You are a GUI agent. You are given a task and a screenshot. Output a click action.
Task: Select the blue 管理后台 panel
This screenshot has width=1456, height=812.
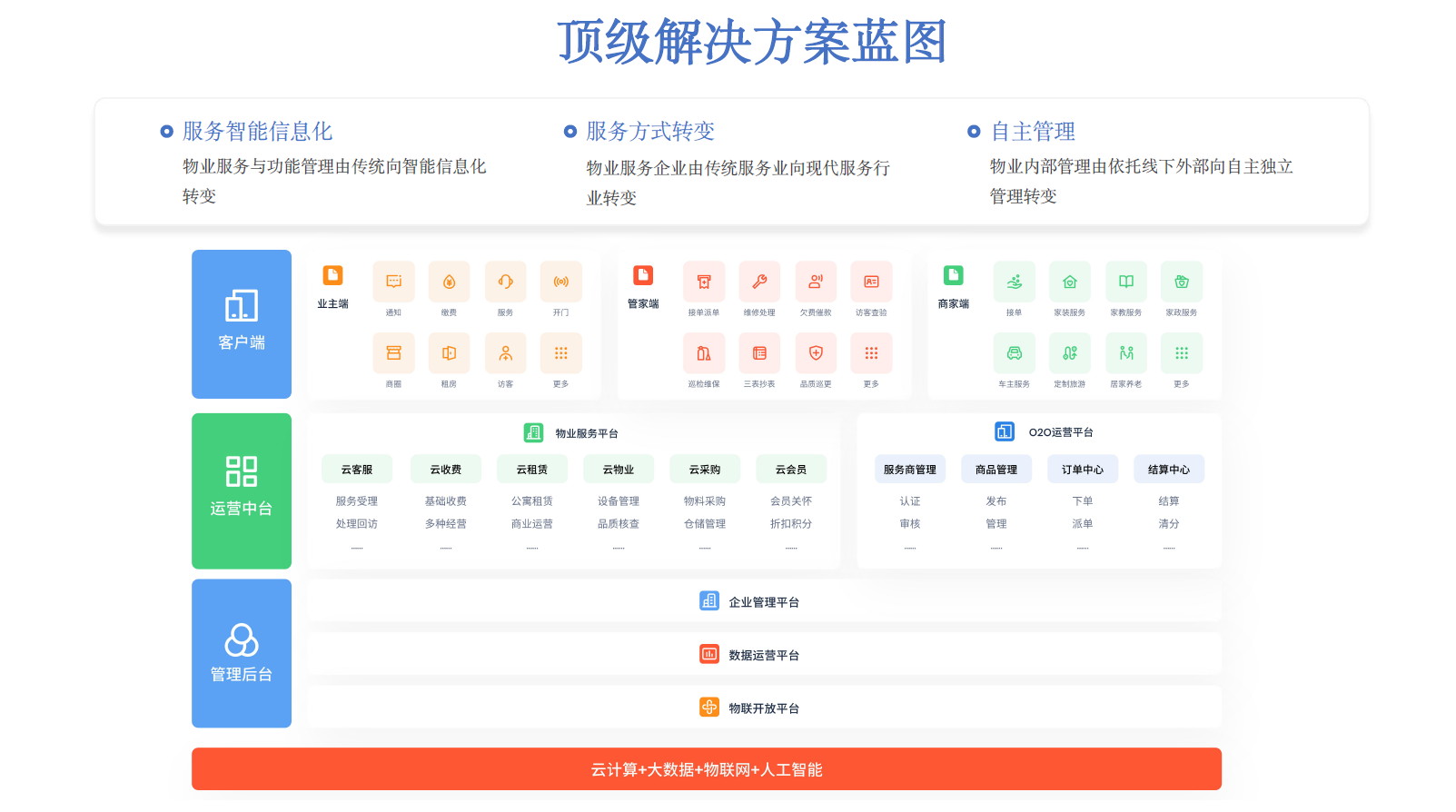pyautogui.click(x=242, y=654)
